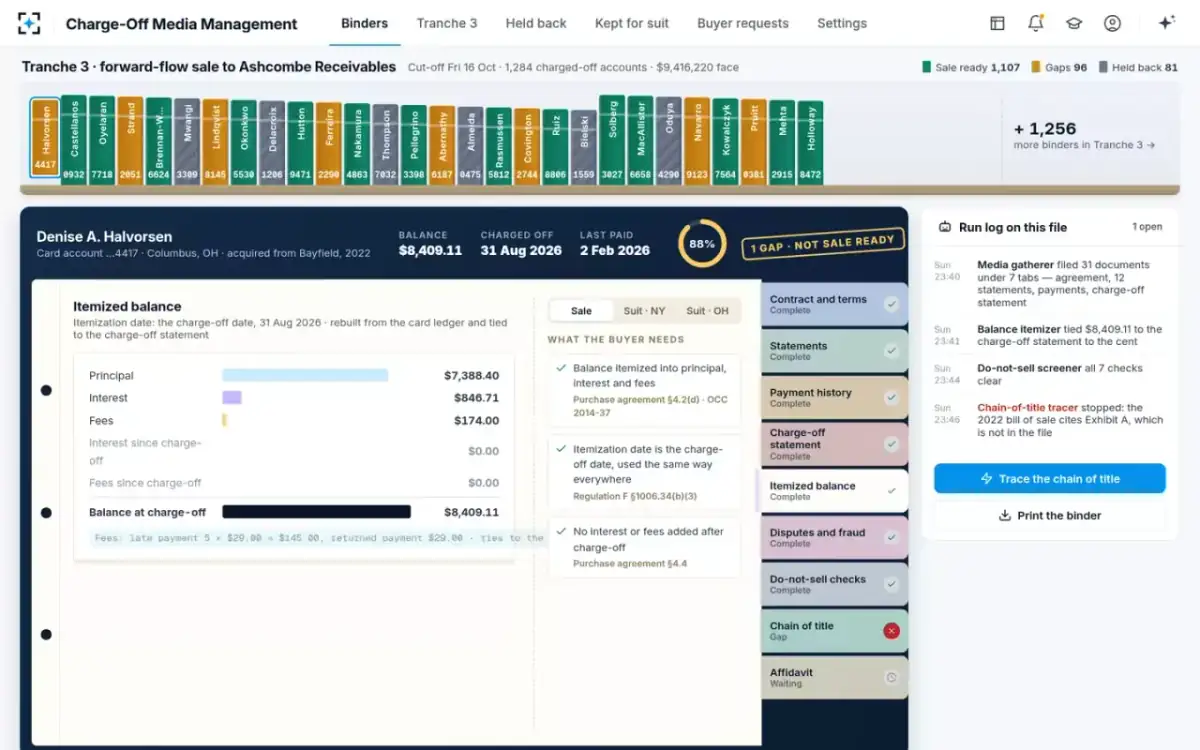Click Purchase agreement §4.4 citation
The image size is (1200, 750).
[x=630, y=564]
